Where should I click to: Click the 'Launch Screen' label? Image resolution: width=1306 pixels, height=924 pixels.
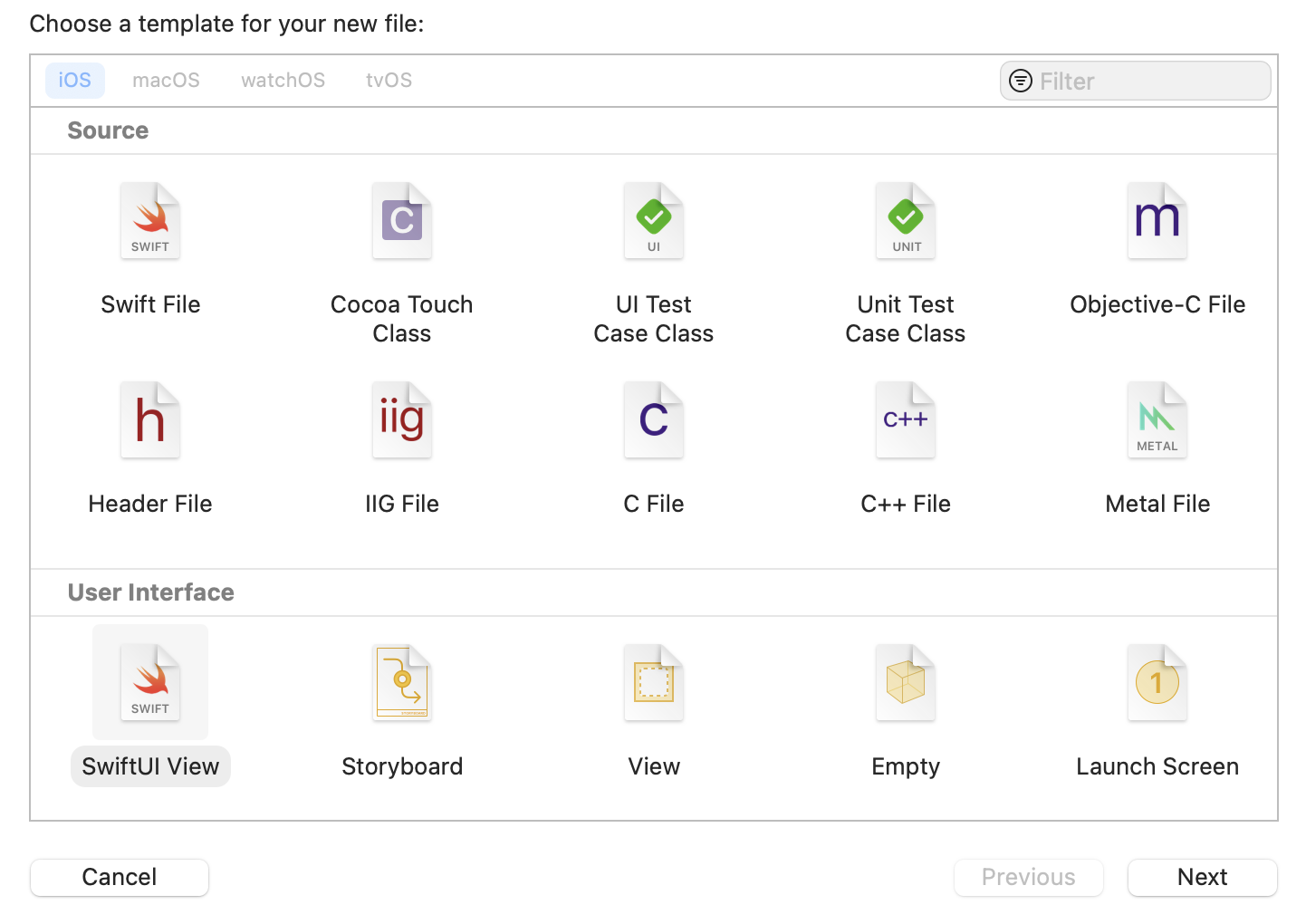click(1157, 766)
